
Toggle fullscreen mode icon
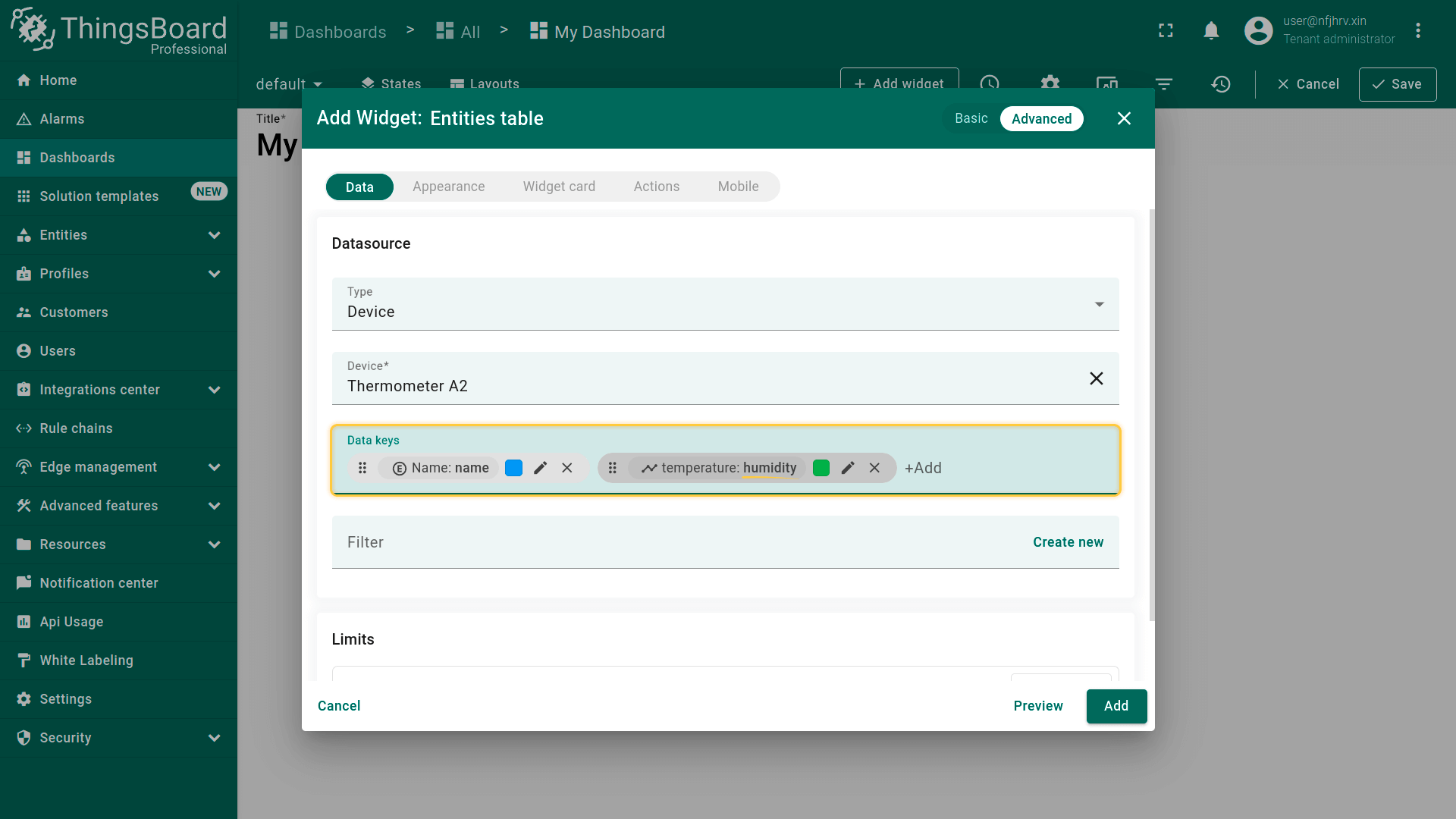[x=1166, y=31]
